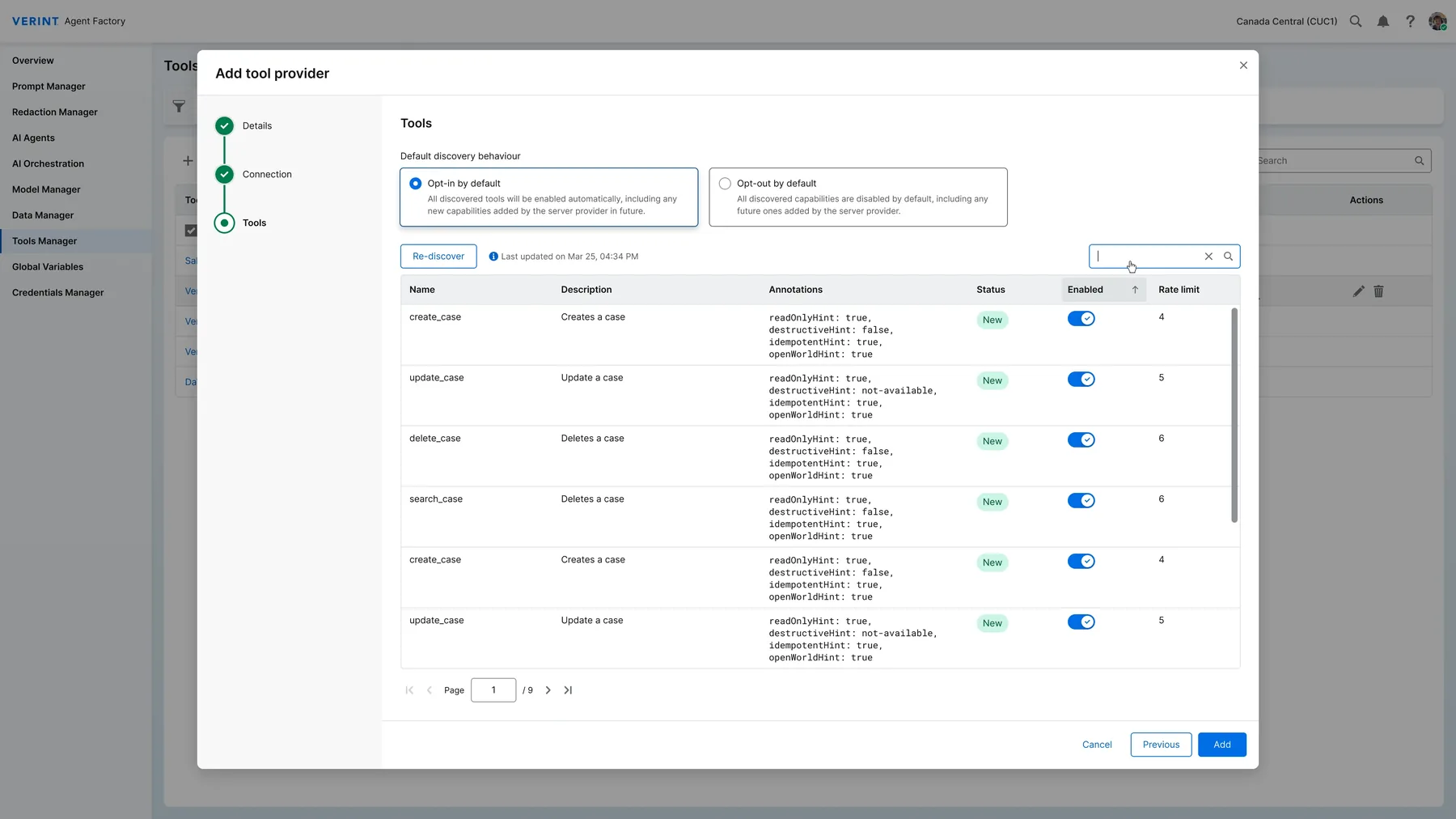Disable the first update_case toggle
This screenshot has height=819, width=1456.
(1081, 380)
